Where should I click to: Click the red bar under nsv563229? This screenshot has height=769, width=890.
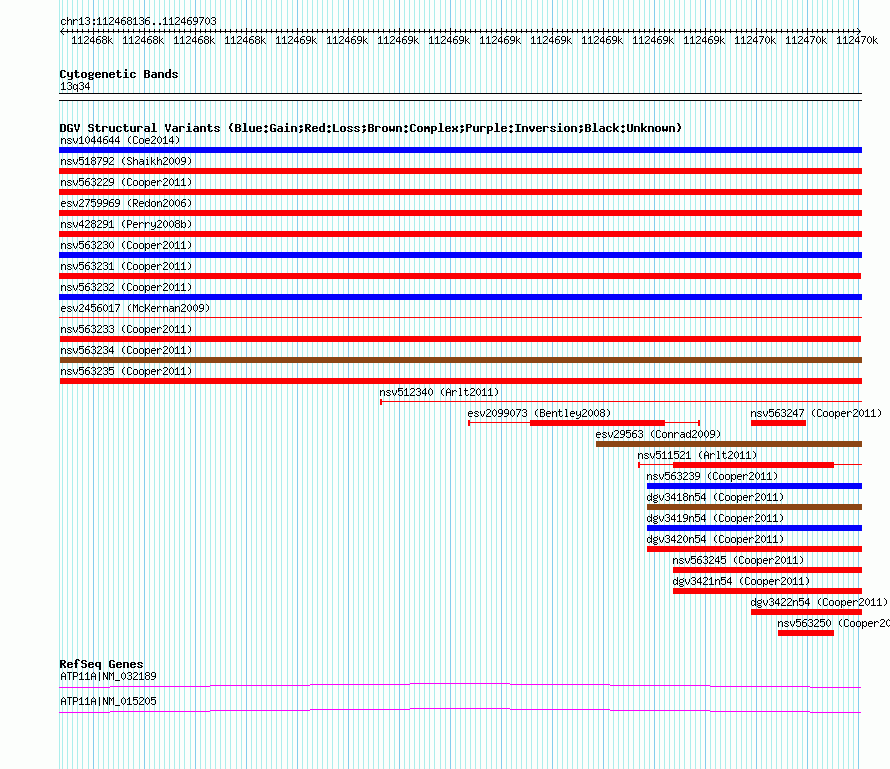coord(460,192)
